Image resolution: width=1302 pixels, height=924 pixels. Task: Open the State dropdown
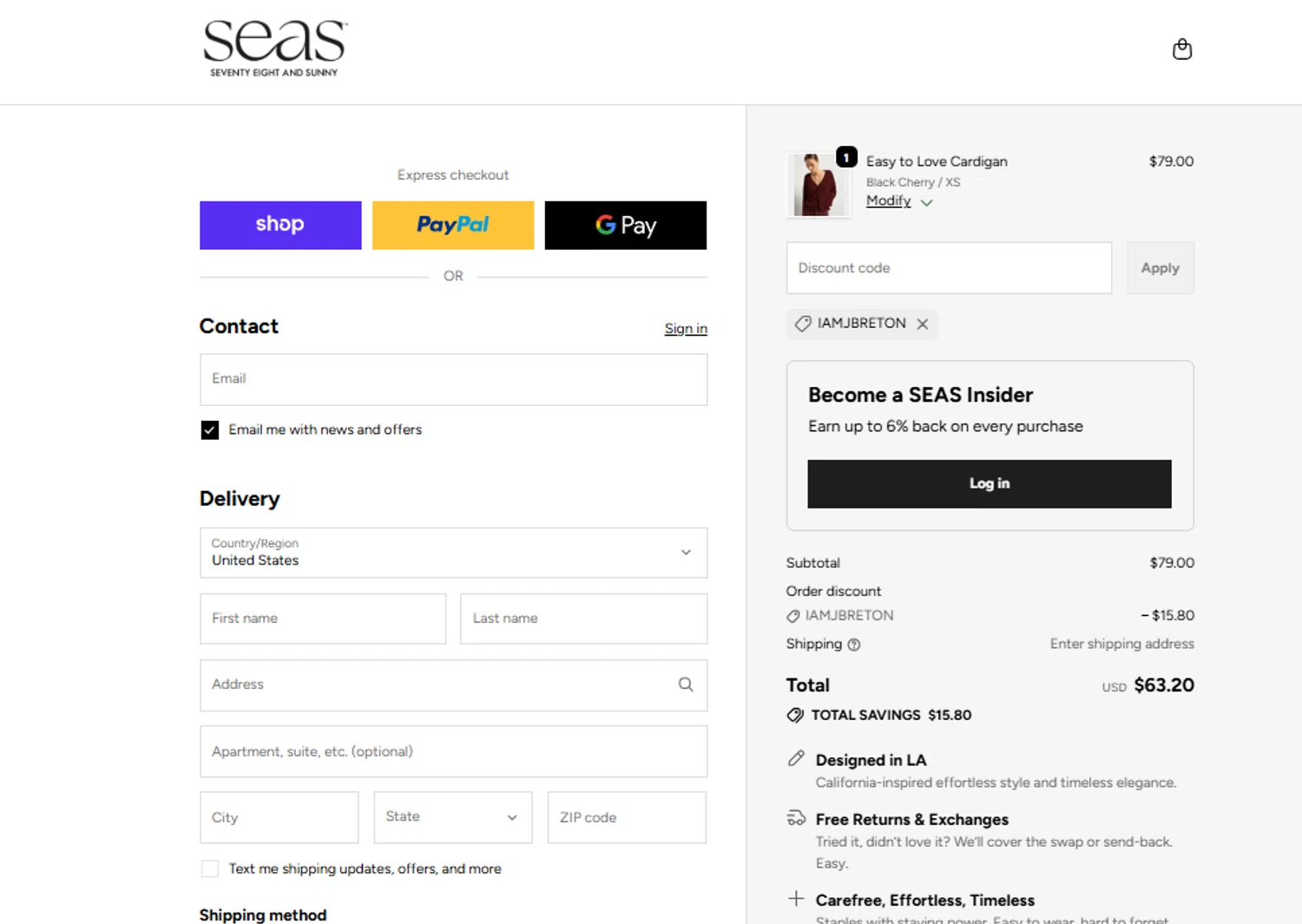[452, 817]
